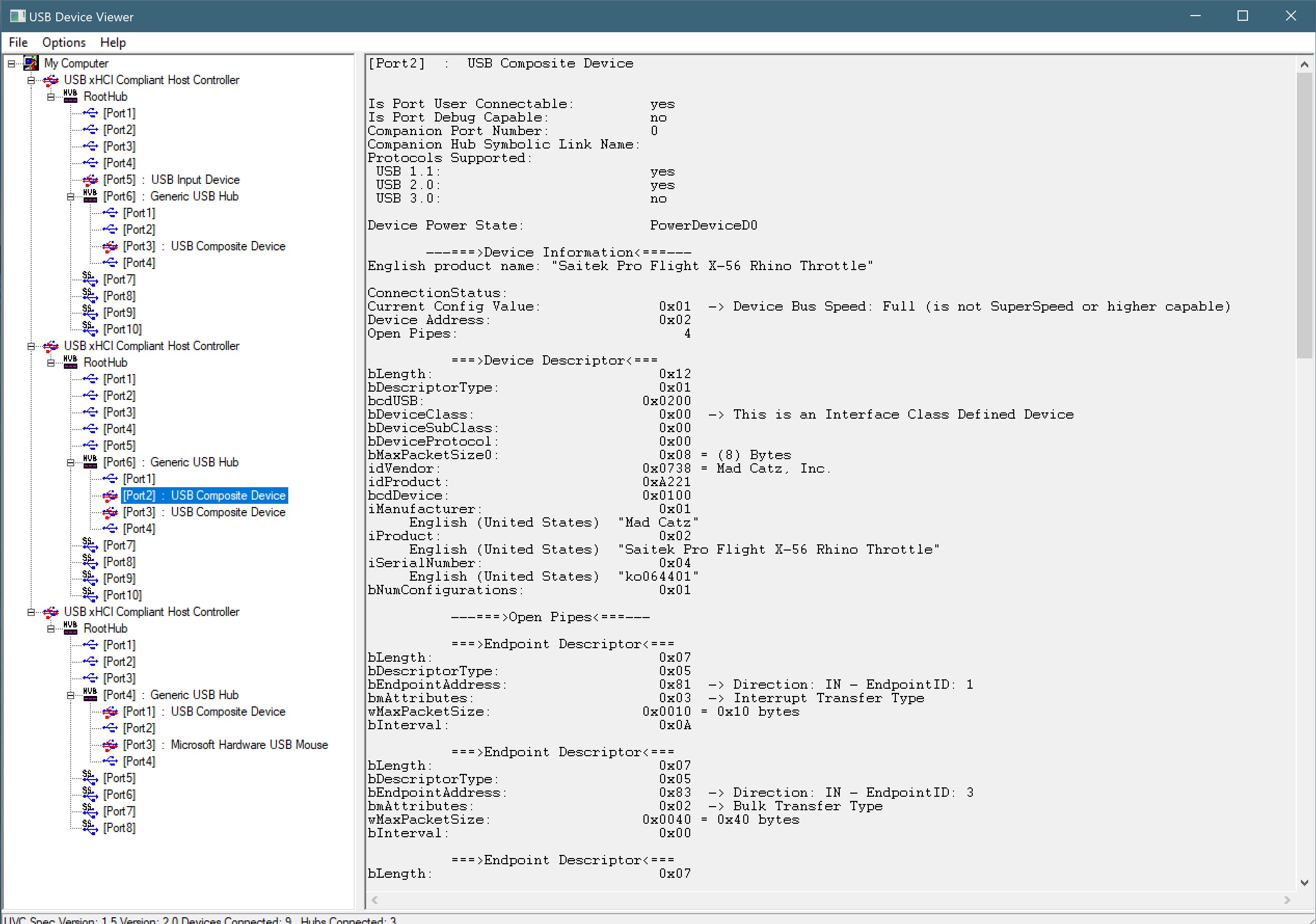The height and width of the screenshot is (924, 1316).
Task: Select third controller's Port6 entry
Action: coord(119,795)
